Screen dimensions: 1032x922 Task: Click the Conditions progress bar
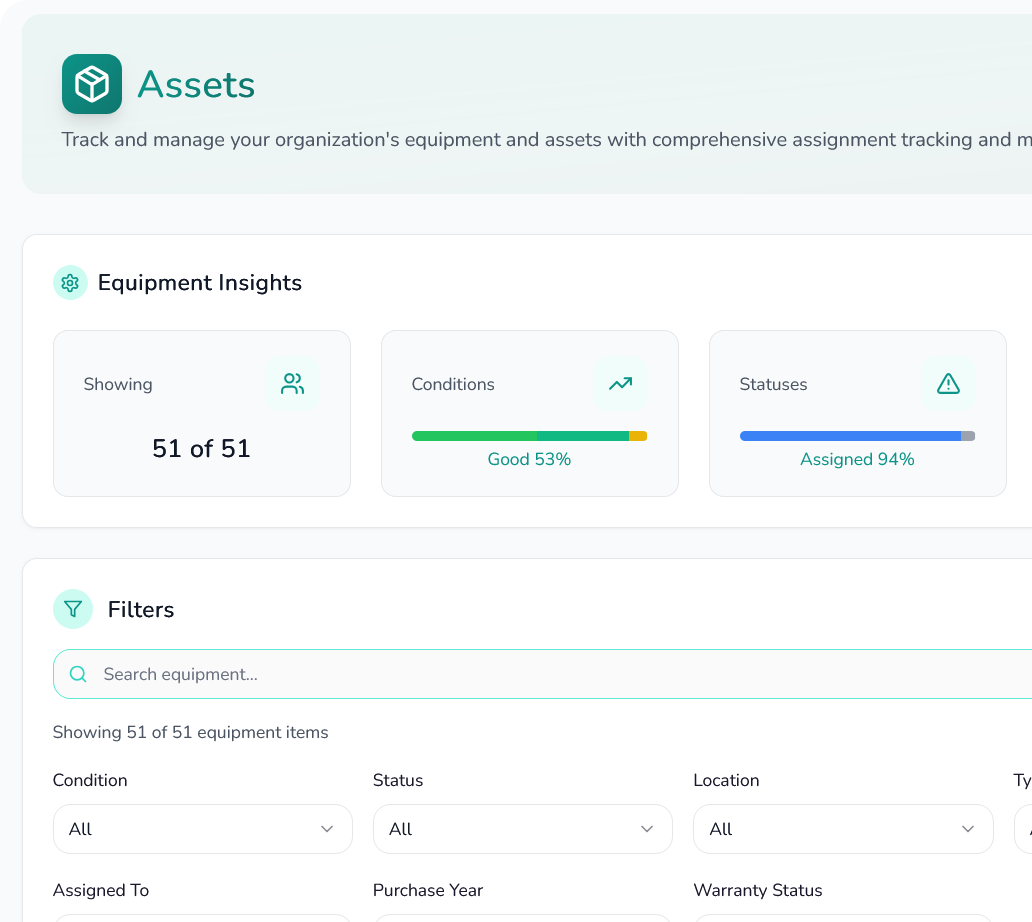(529, 435)
